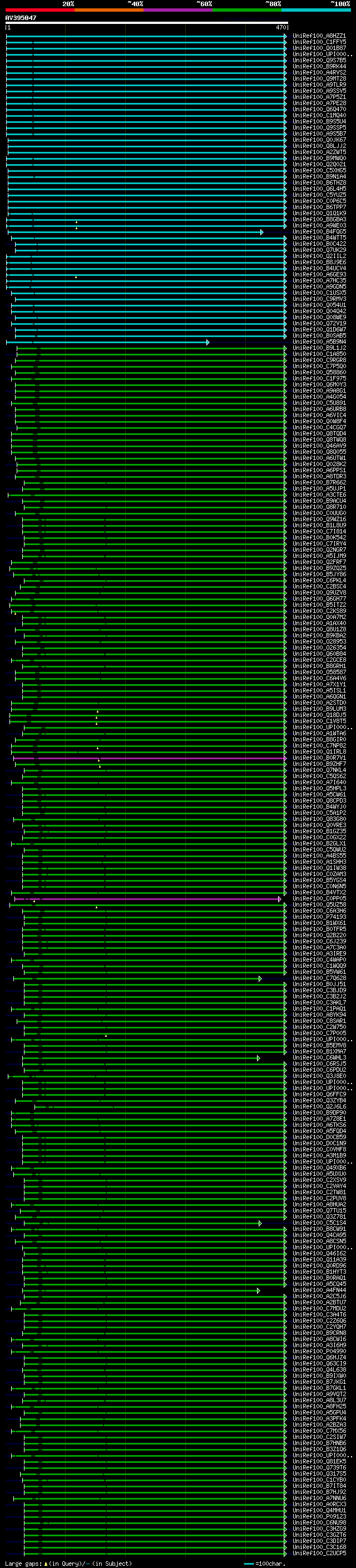356x1568 pixels.
Task: Select the UniRef100_Q6FFC9 label
Action: pos(319,1095)
